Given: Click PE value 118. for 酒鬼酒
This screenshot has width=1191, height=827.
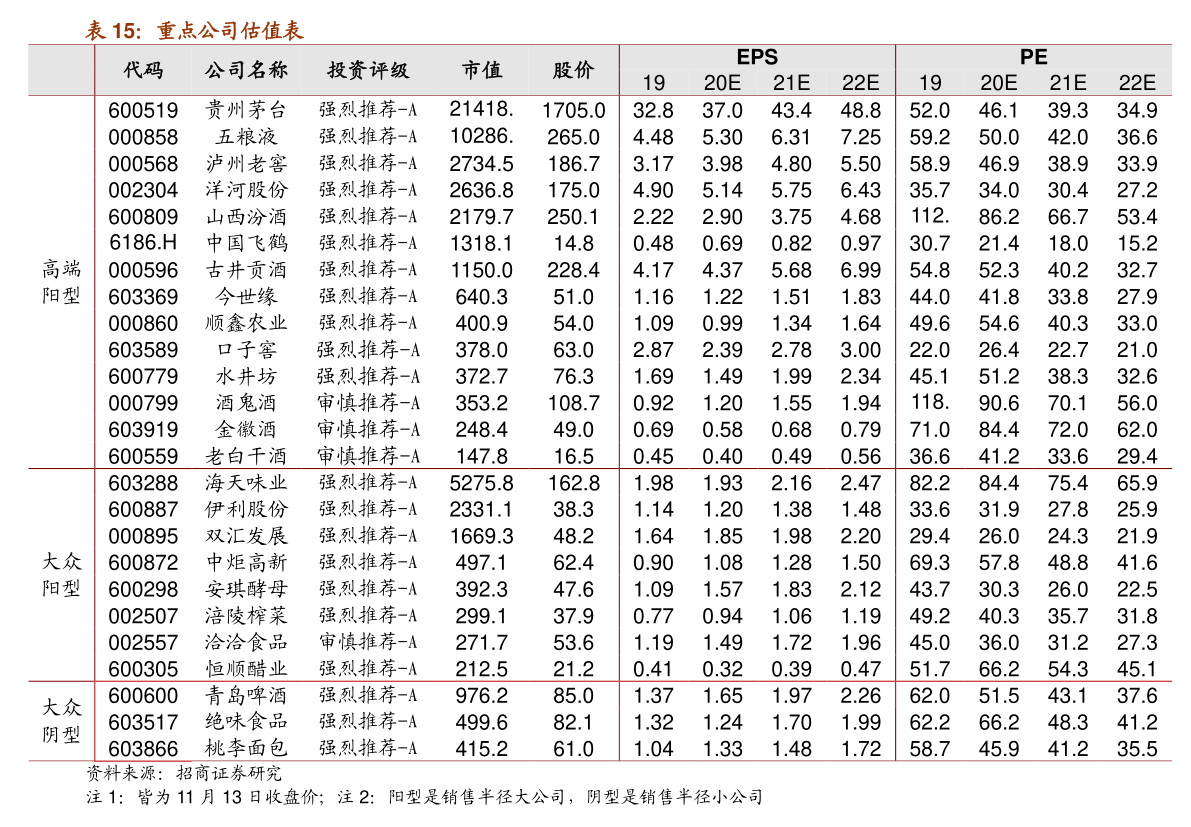Looking at the screenshot, I should pyautogui.click(x=930, y=402).
